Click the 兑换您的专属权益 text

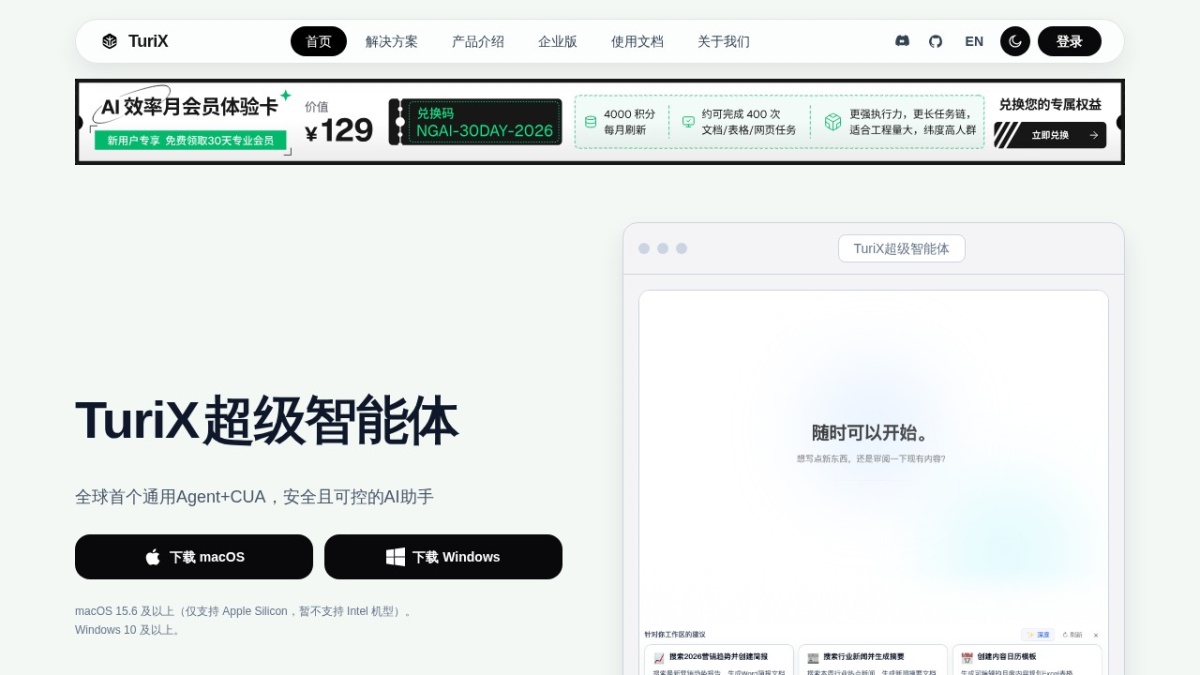tap(1050, 104)
